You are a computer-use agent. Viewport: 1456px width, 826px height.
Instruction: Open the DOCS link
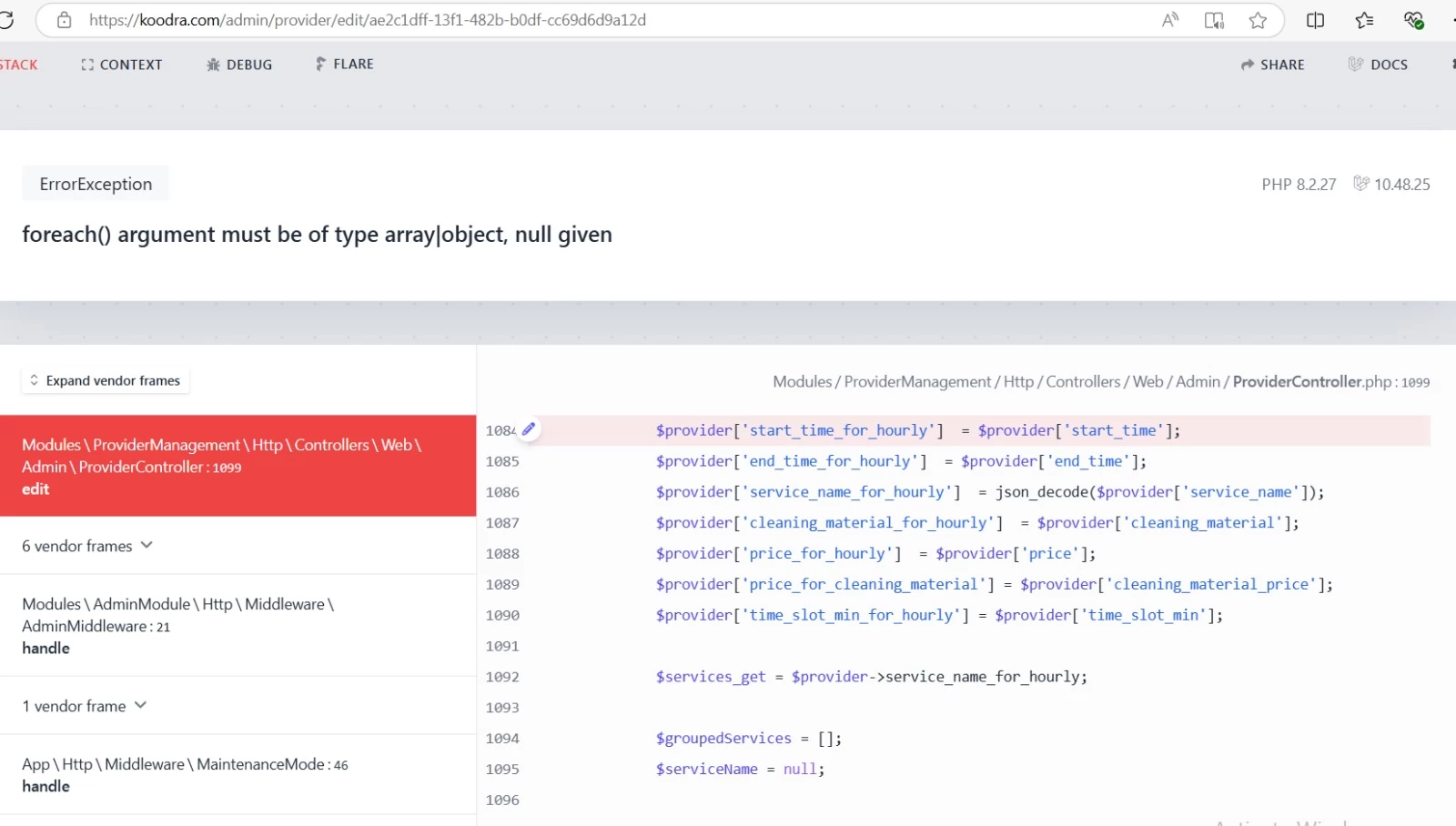pos(1378,65)
